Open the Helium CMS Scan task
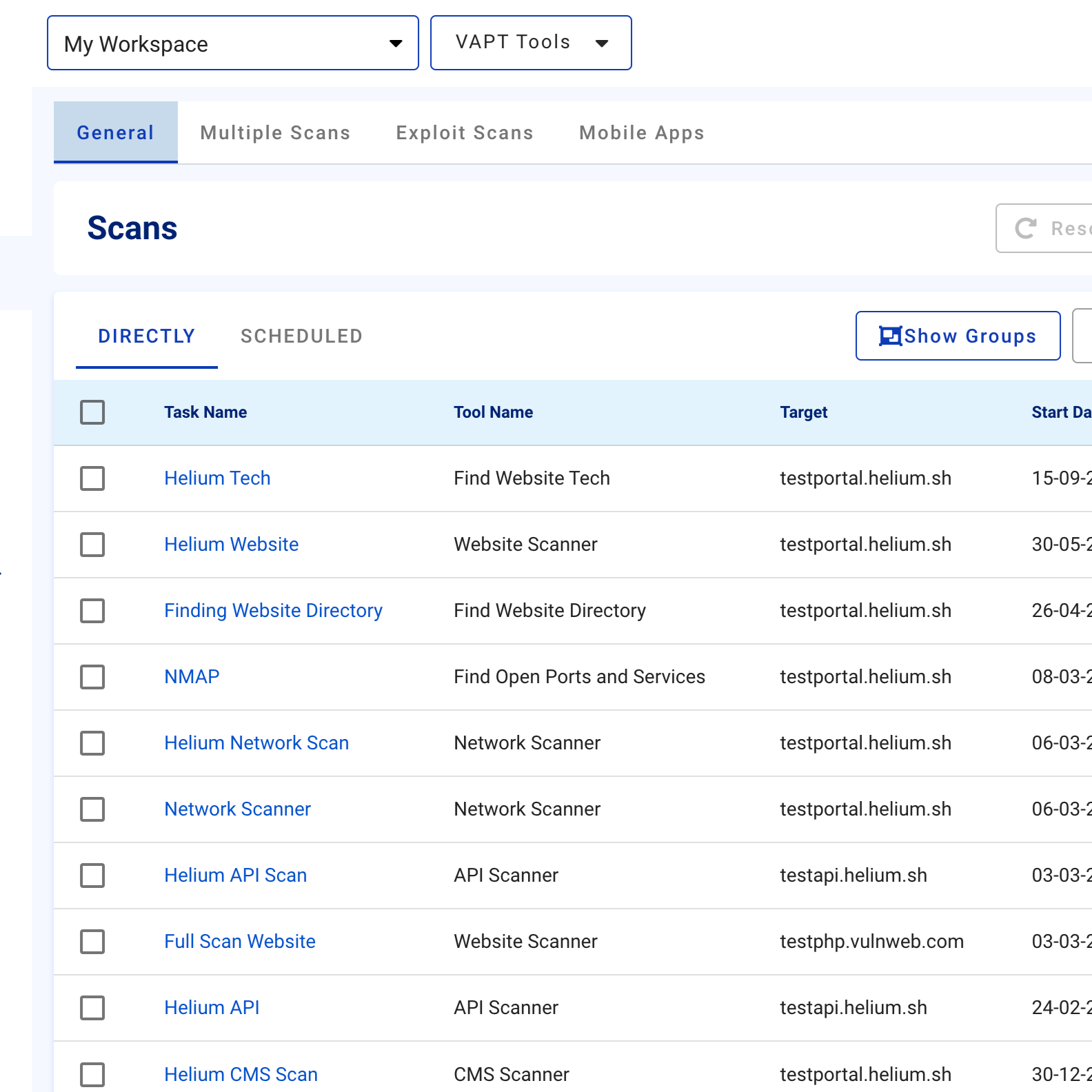Screen dimensions: 1092x1092 pos(241,1074)
